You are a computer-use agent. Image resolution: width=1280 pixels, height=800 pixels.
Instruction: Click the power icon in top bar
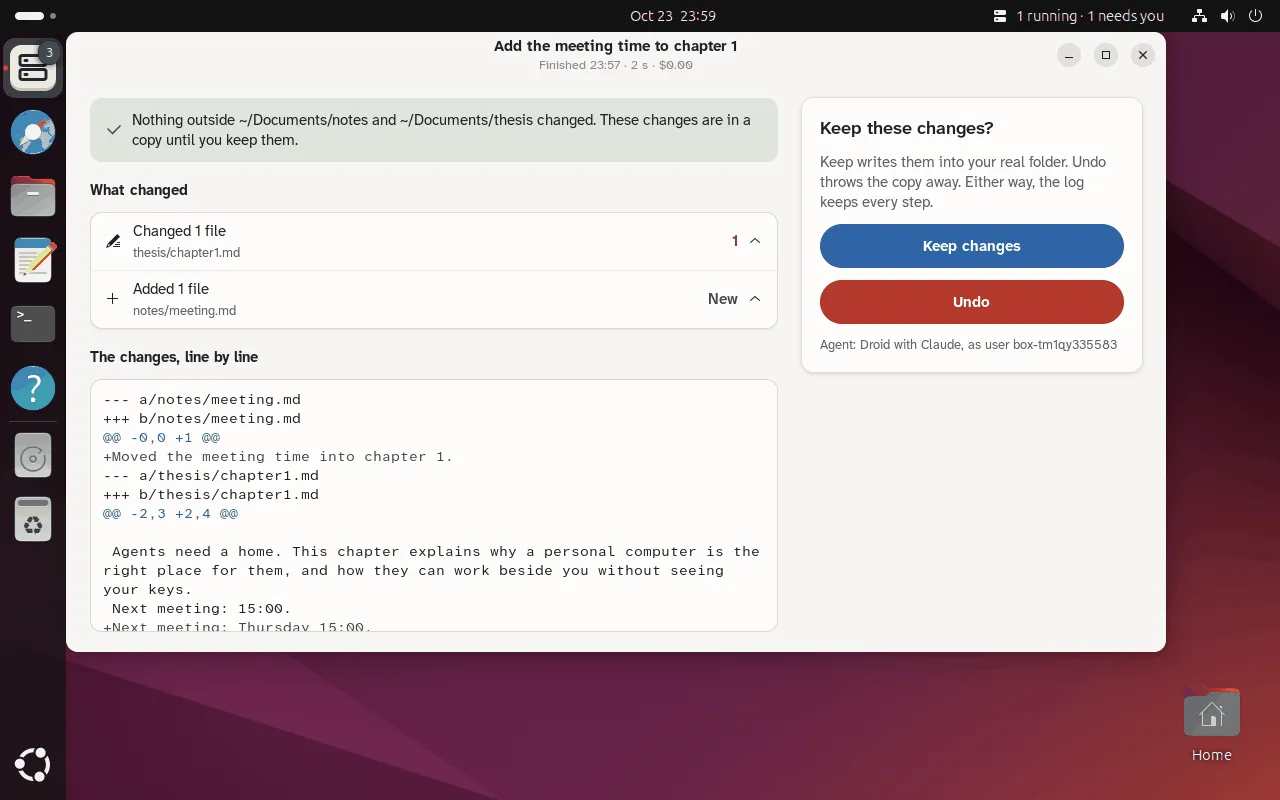click(x=1256, y=16)
